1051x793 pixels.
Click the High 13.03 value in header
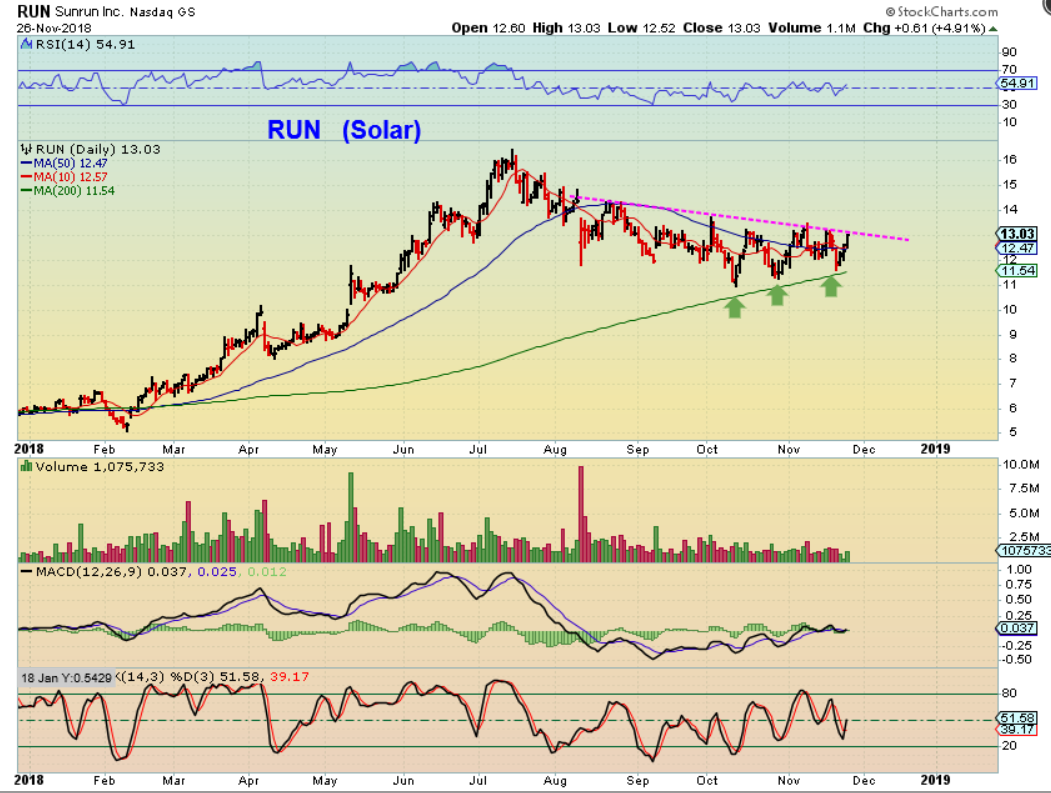click(x=566, y=28)
